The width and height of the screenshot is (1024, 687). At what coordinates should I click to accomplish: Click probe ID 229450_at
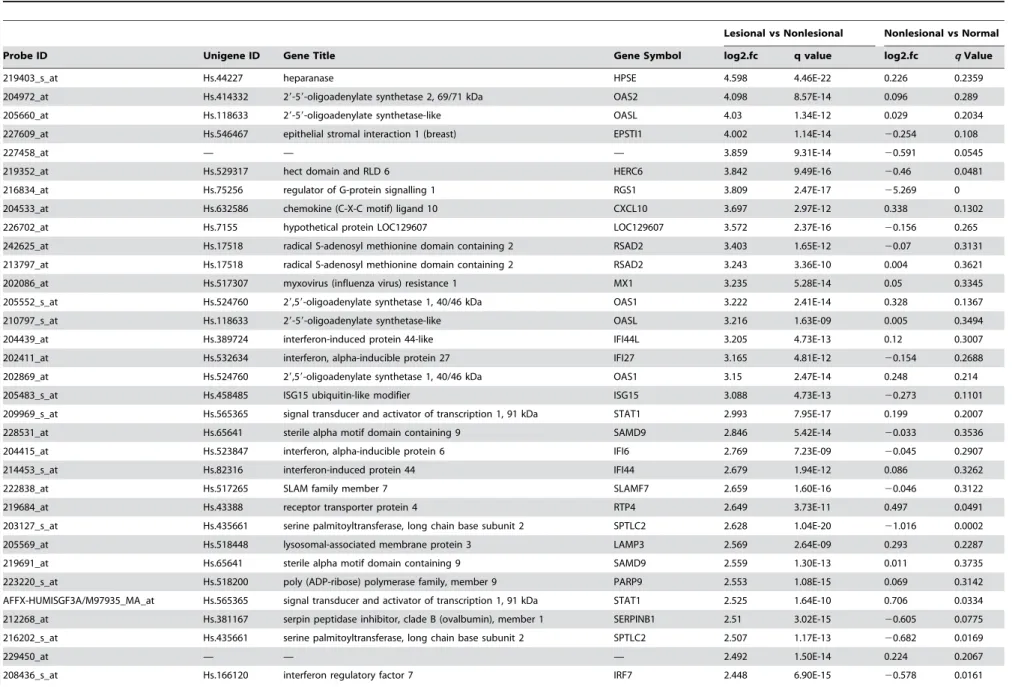25,657
